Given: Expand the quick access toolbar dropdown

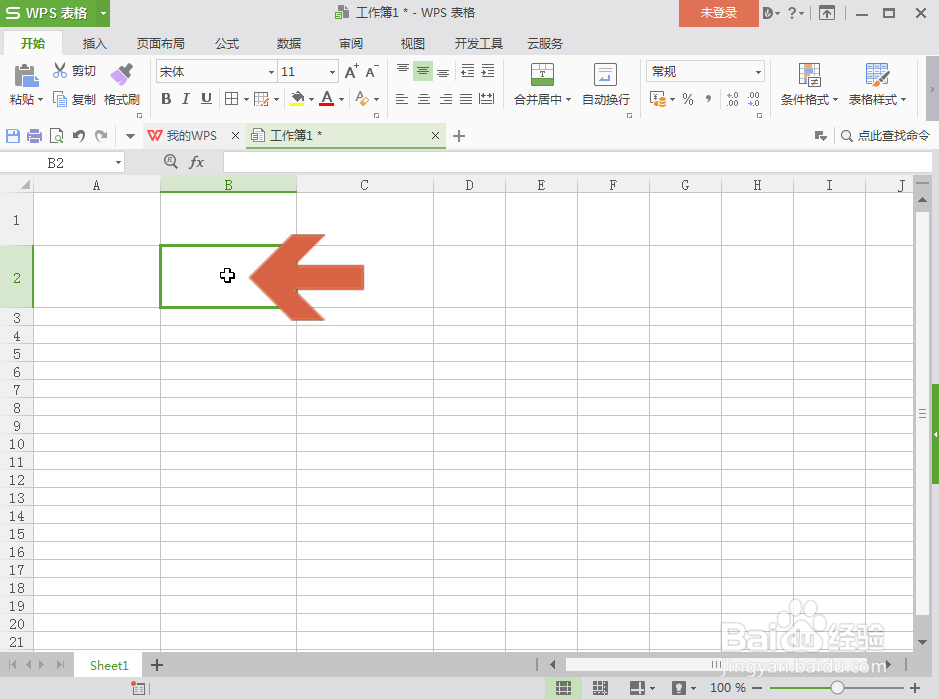Looking at the screenshot, I should pos(130,136).
